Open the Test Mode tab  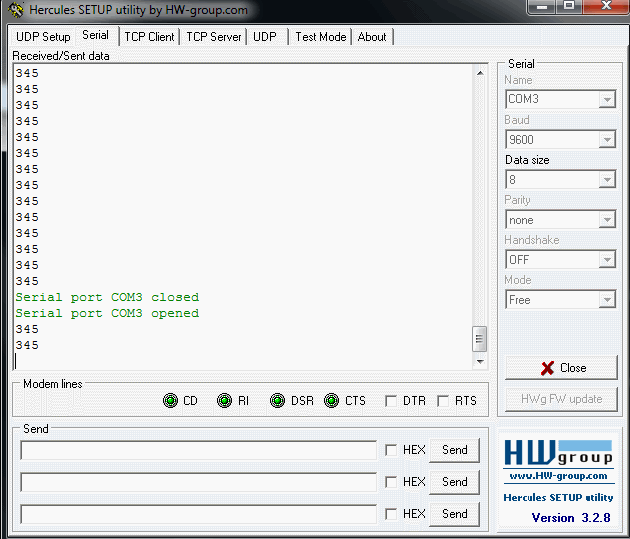pos(321,37)
